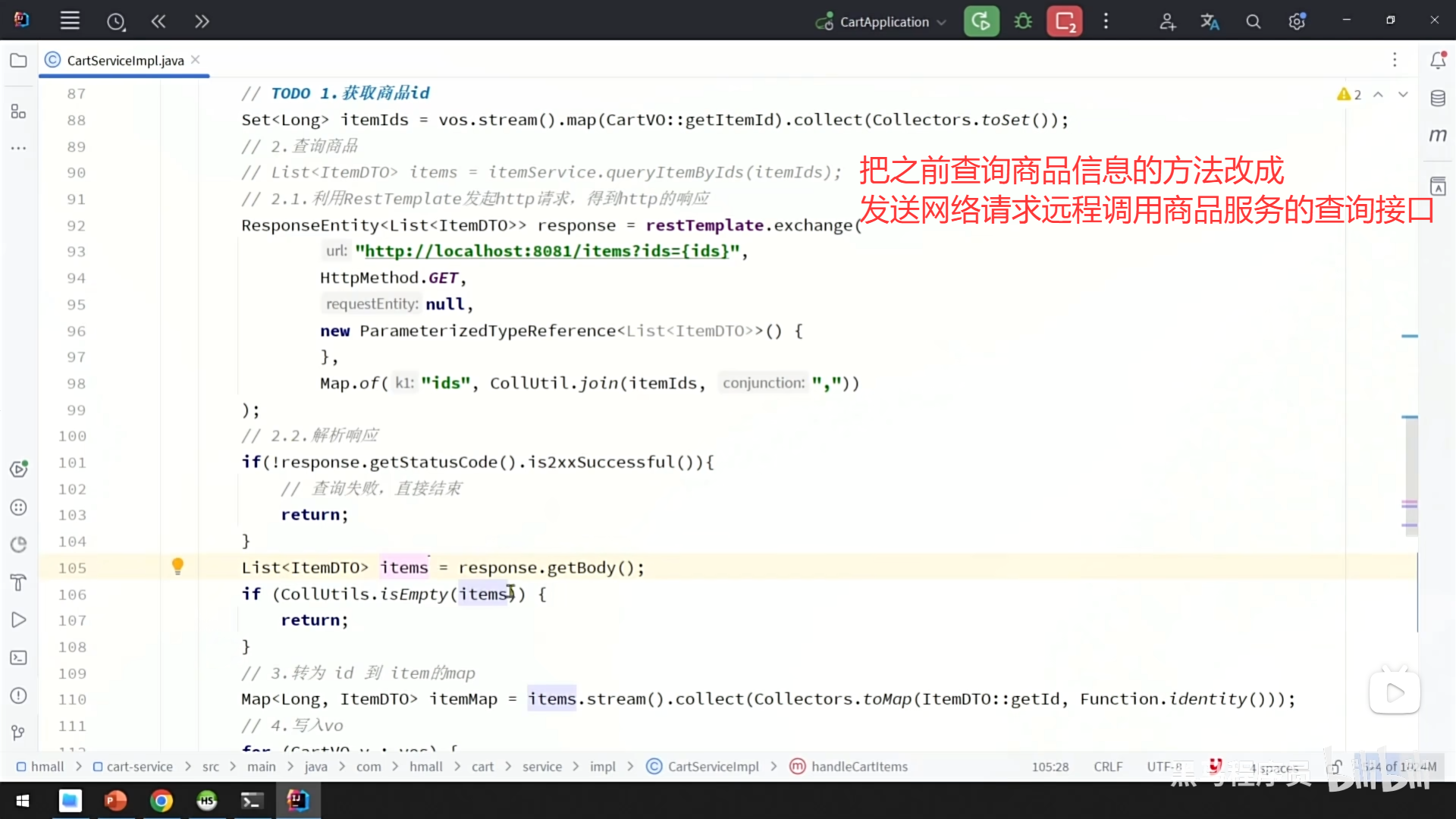Open the Database tool window
This screenshot has width=1456, height=819.
pos(1438,99)
